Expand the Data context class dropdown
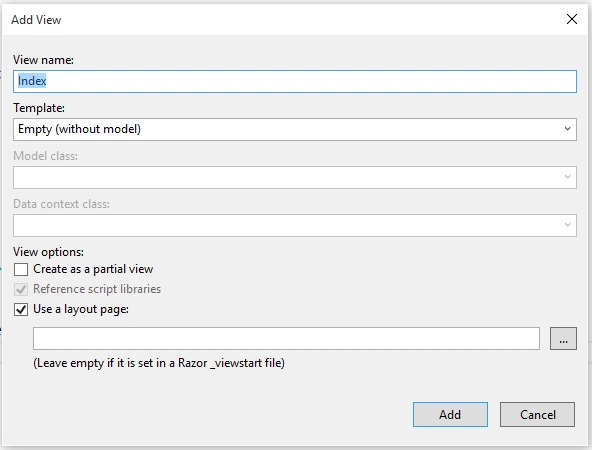592x450 pixels. click(567, 225)
